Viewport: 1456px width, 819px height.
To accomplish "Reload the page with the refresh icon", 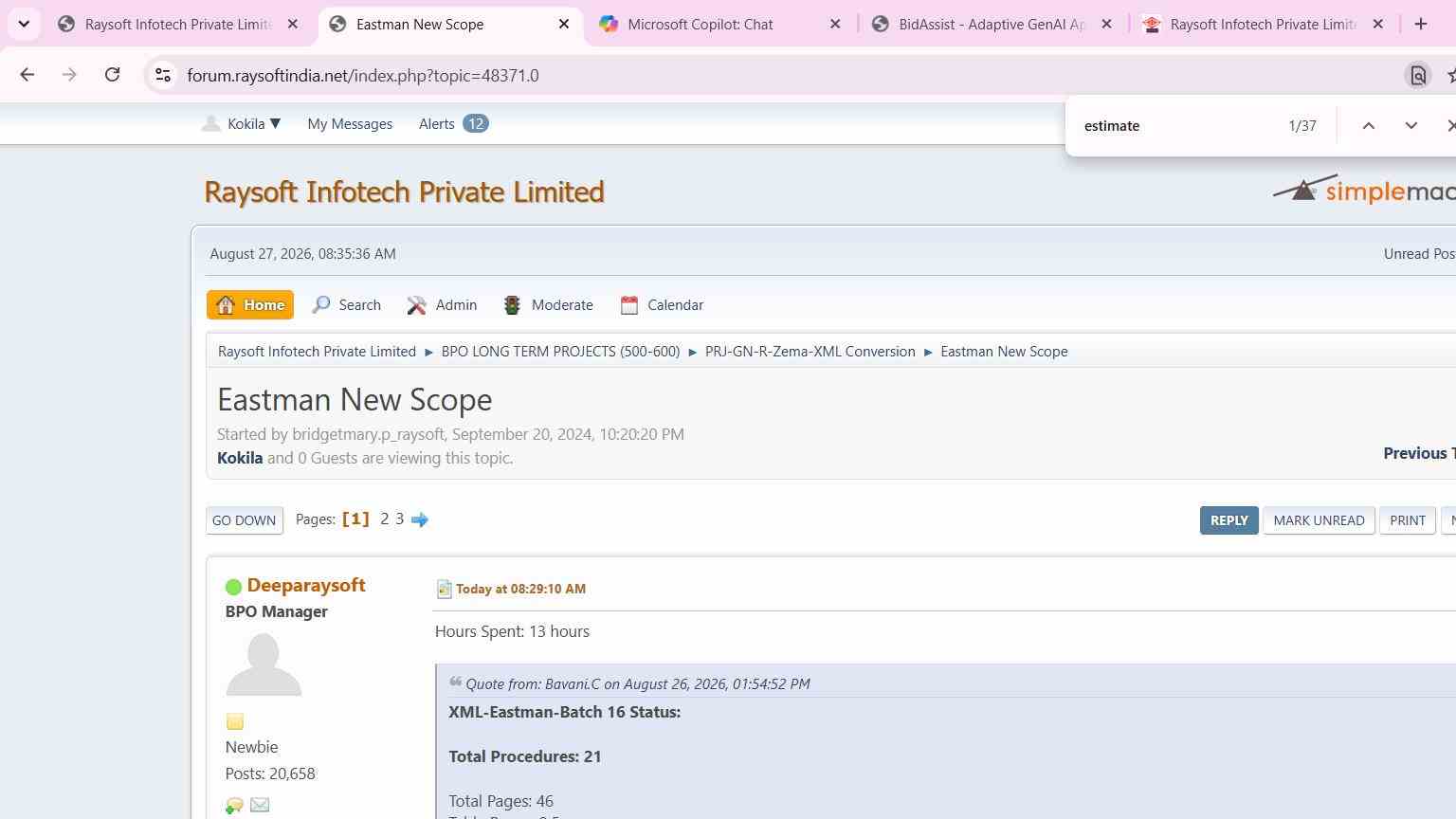I will point(112,75).
